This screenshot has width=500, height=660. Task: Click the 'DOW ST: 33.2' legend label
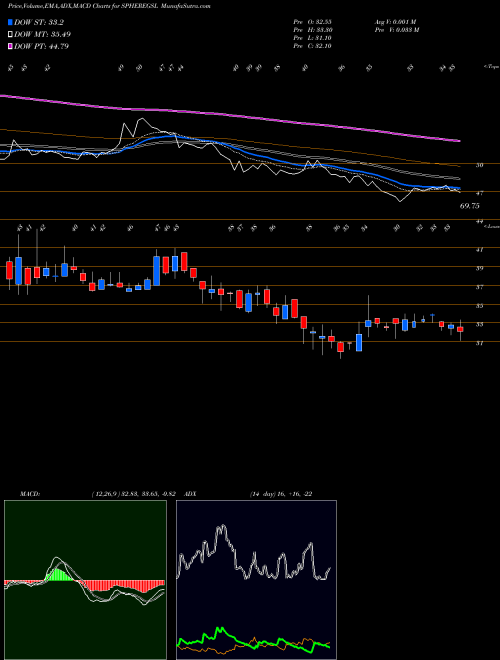39,23
